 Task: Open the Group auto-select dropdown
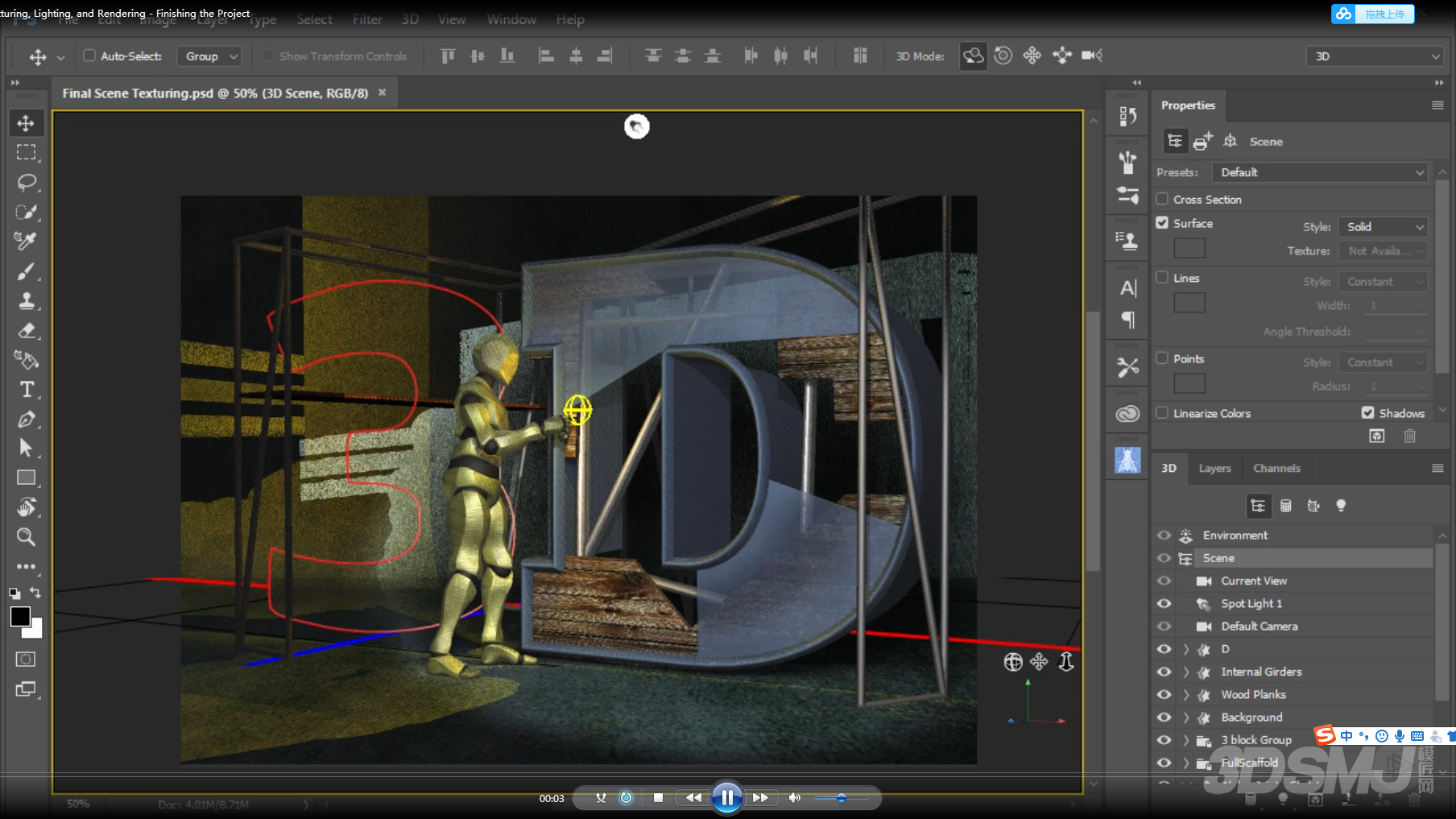[x=209, y=56]
